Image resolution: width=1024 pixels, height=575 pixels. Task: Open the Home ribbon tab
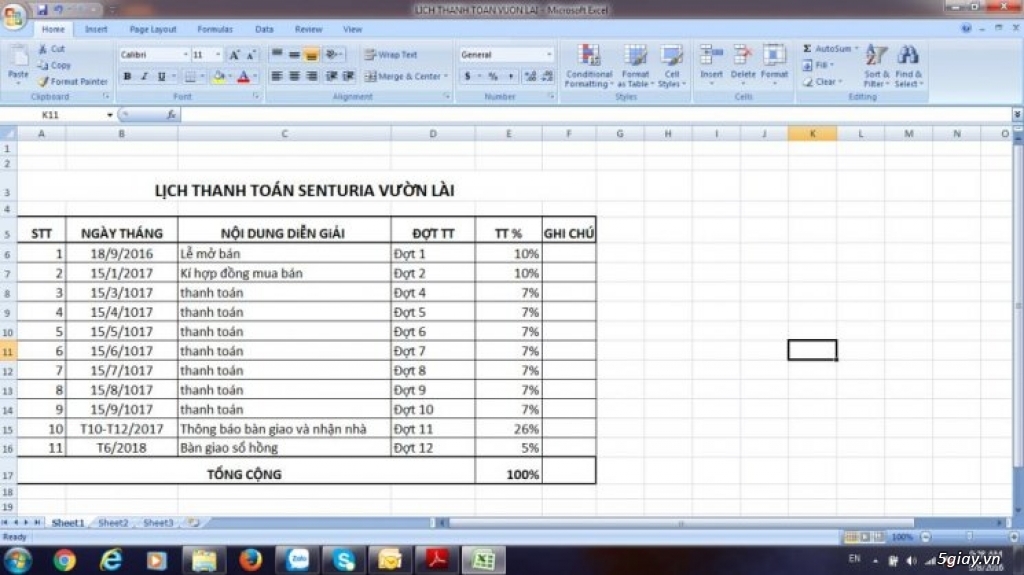pos(53,29)
